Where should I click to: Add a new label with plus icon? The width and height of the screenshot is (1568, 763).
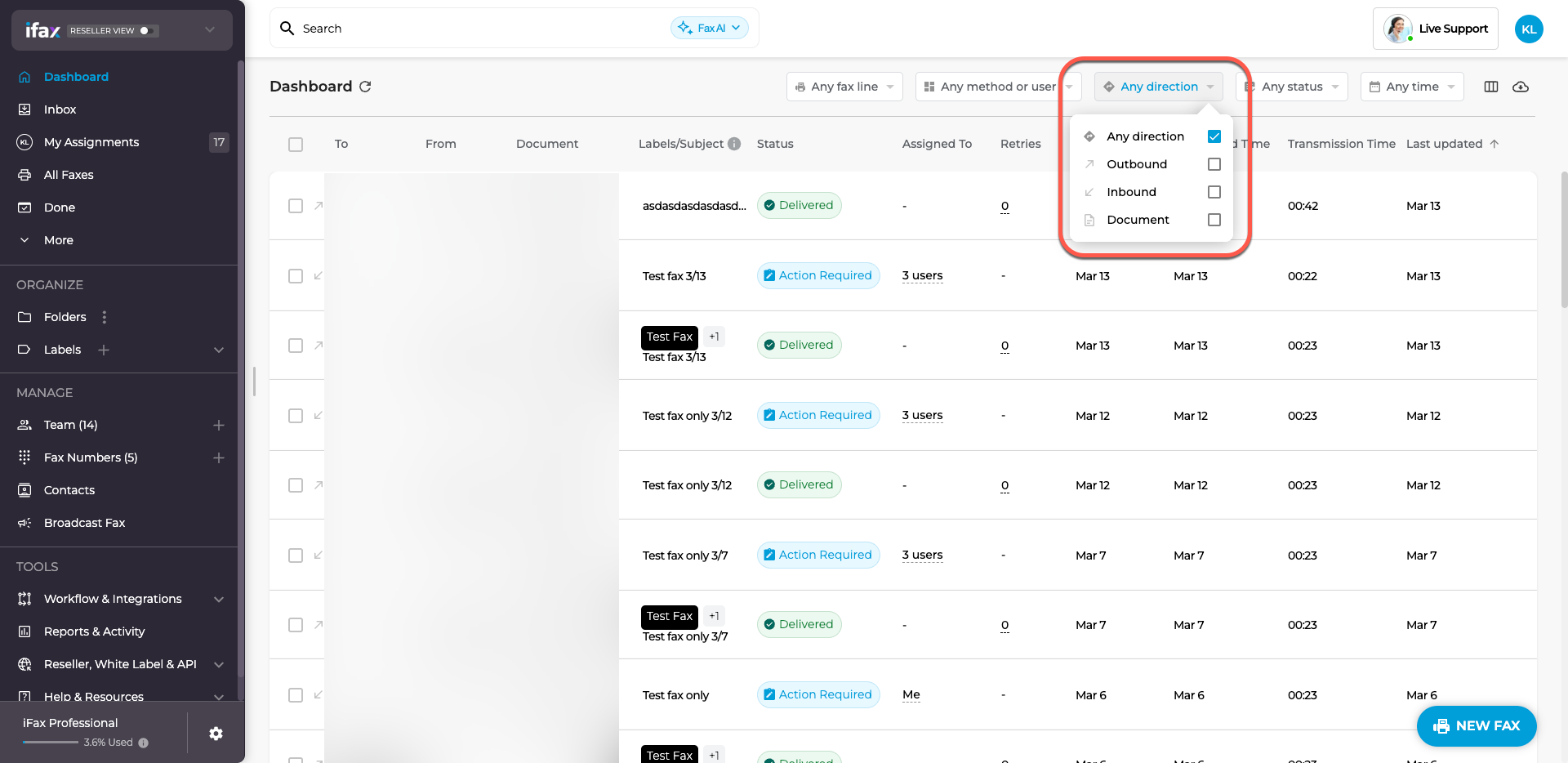[x=104, y=350]
